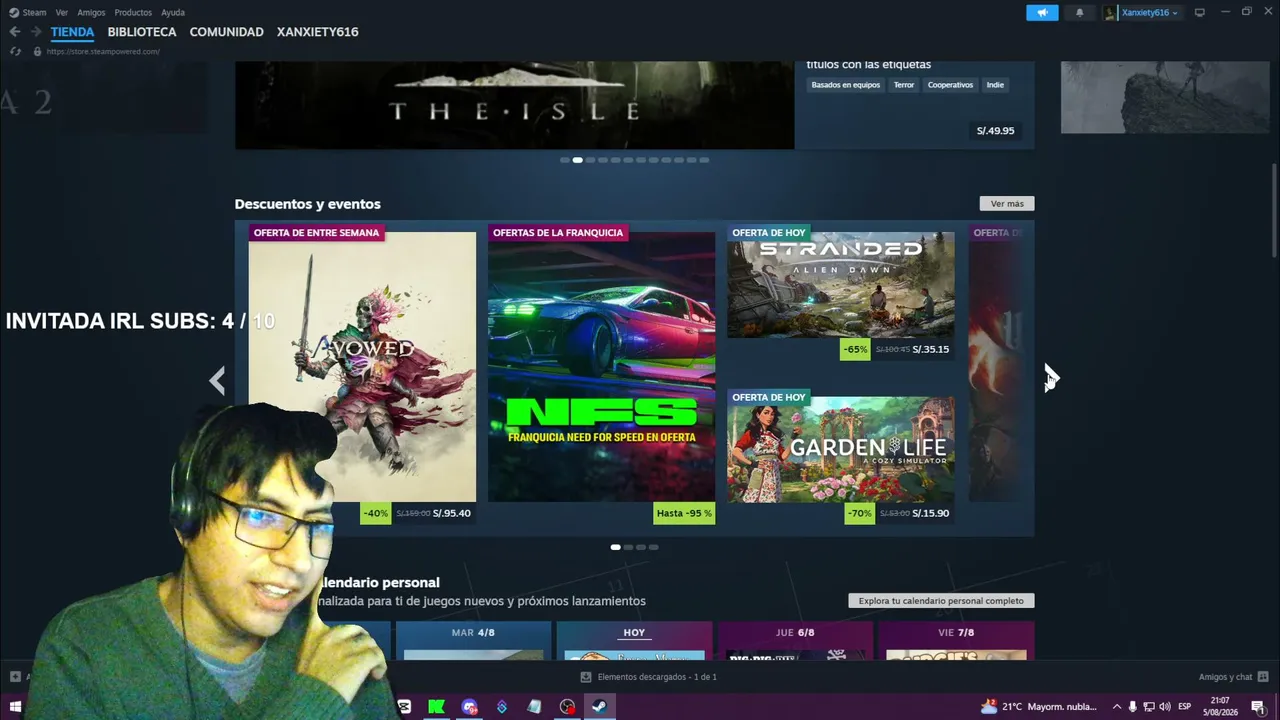Open the Ver menu
This screenshot has width=1280, height=720.
[x=62, y=12]
